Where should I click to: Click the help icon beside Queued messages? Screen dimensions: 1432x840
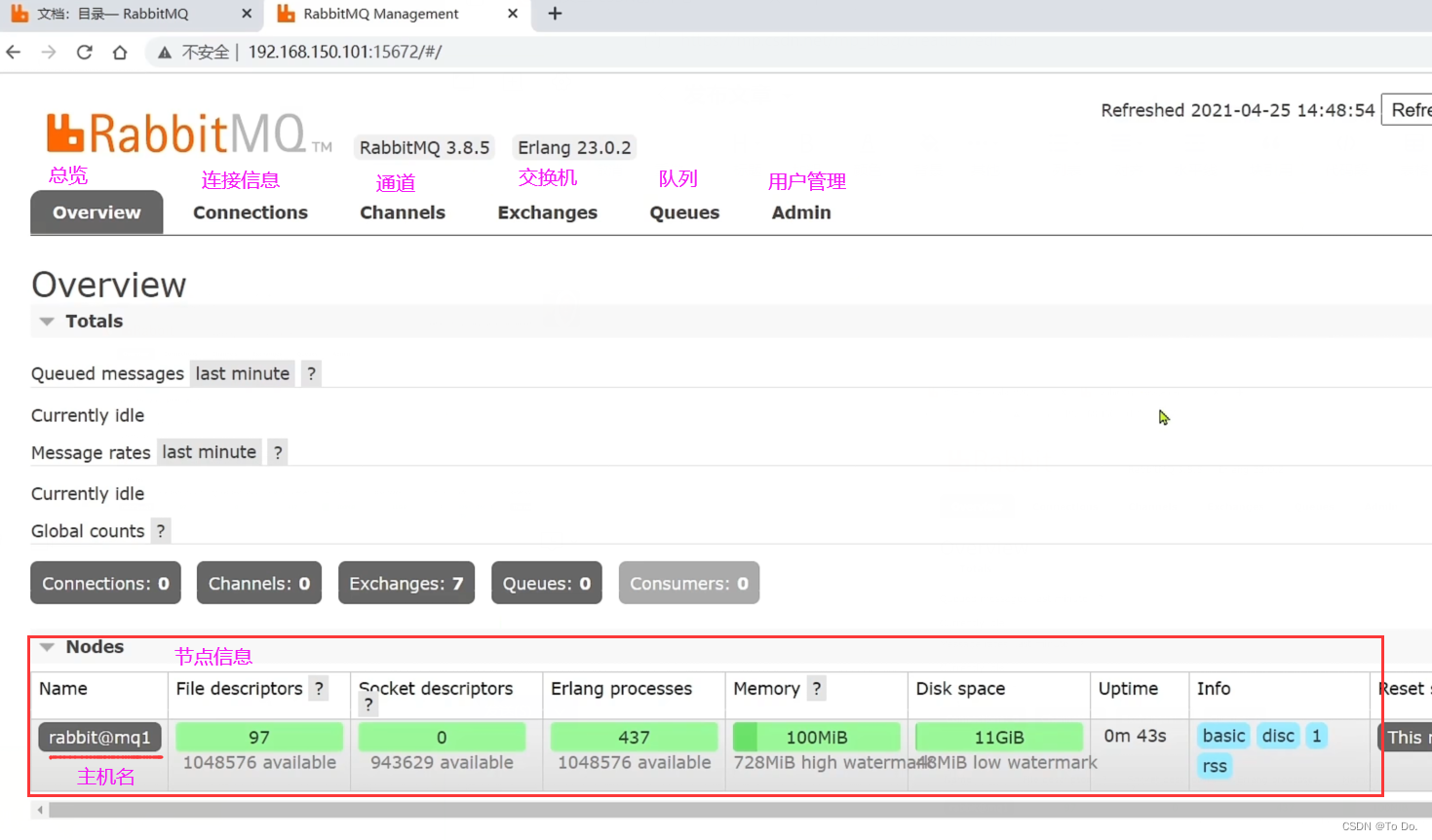[x=310, y=373]
